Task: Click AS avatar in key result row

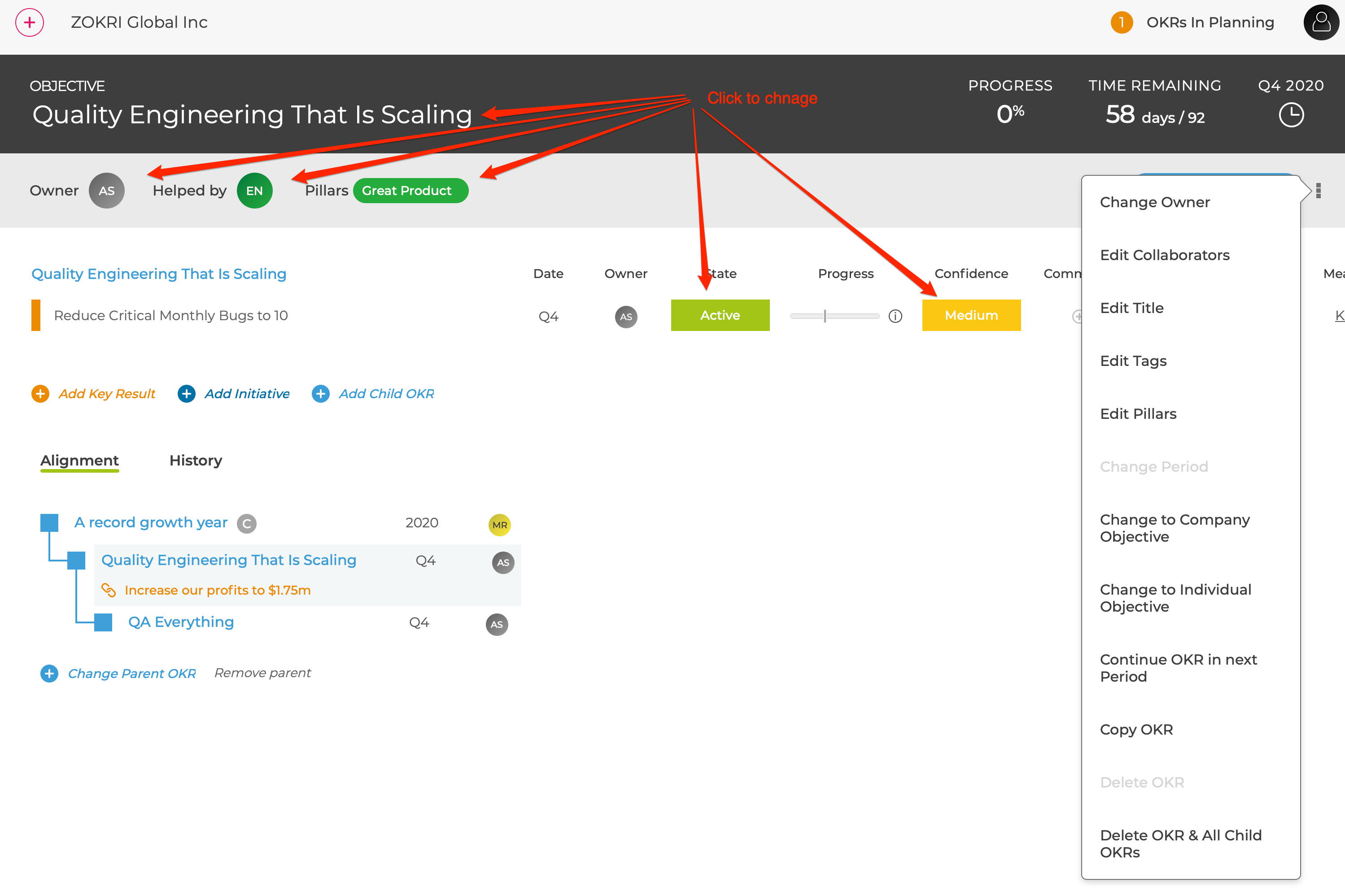Action: [x=626, y=317]
